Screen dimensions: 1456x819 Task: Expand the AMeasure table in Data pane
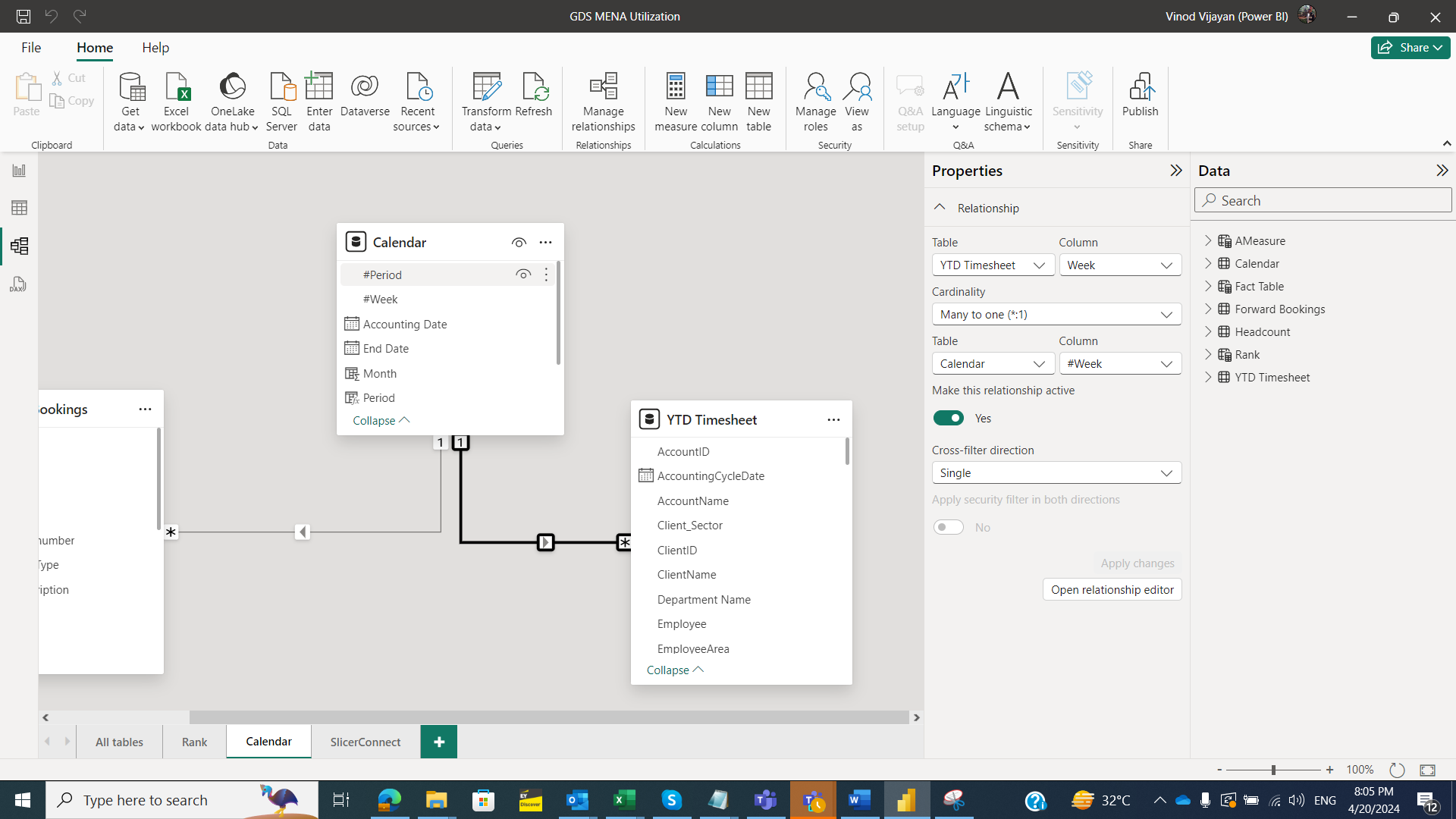[1208, 240]
